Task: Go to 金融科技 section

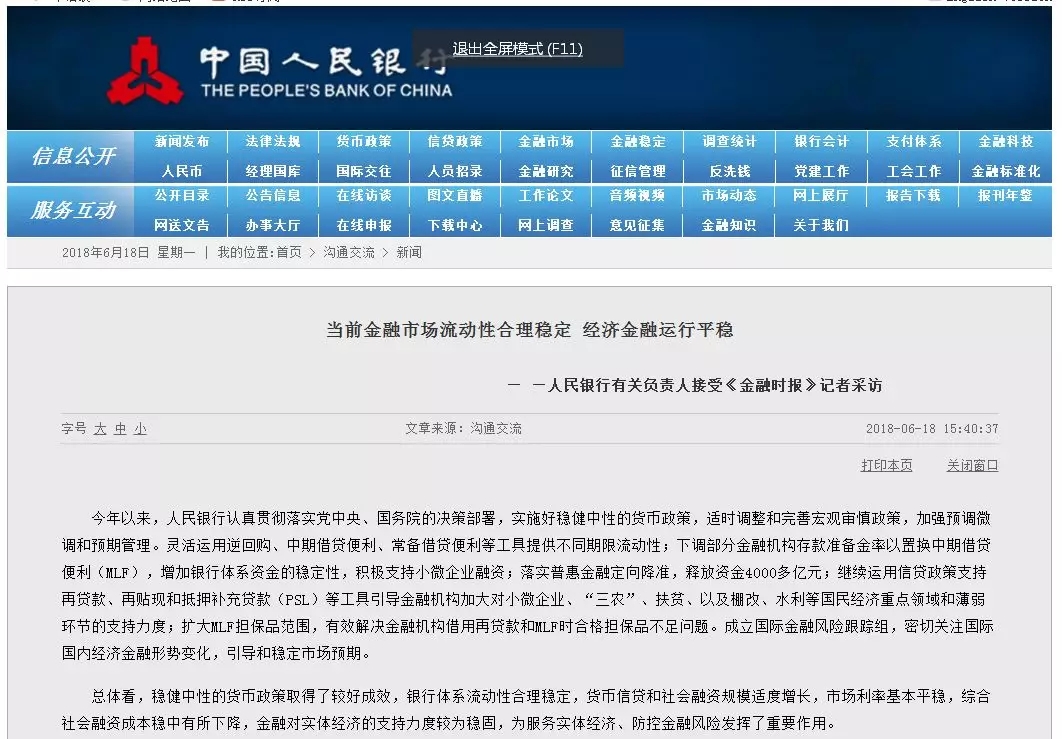Action: click(x=1006, y=142)
